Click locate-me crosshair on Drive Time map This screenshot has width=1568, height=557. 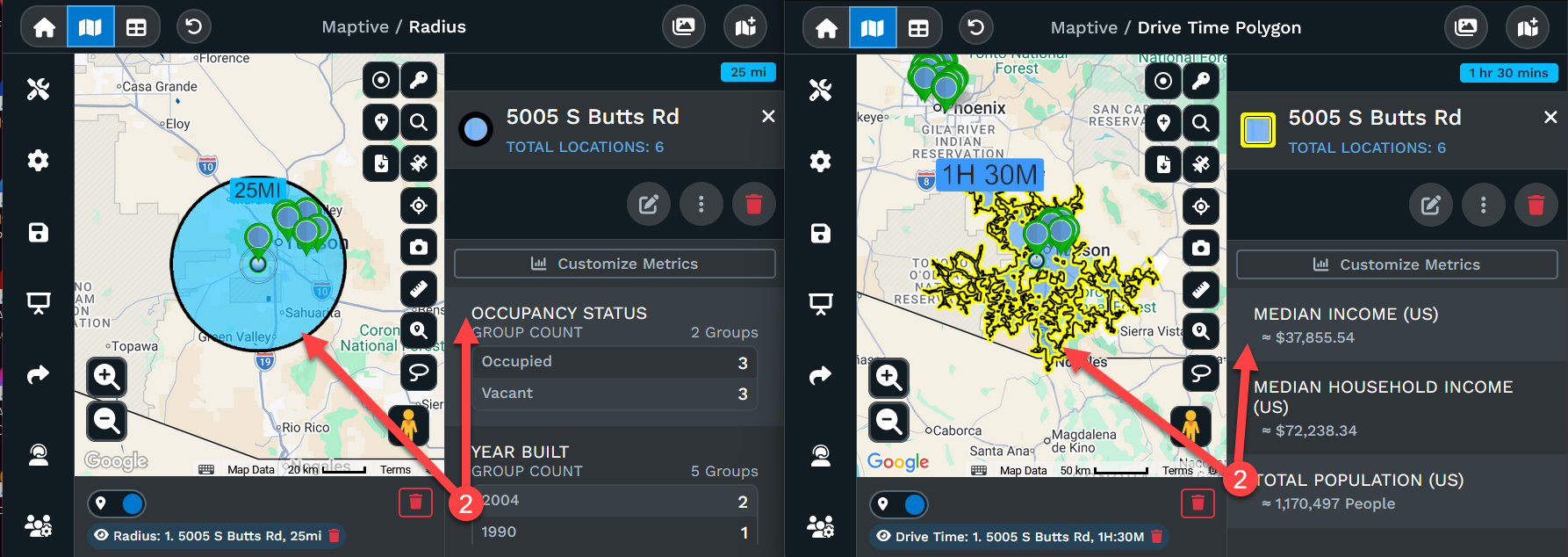(x=1201, y=206)
